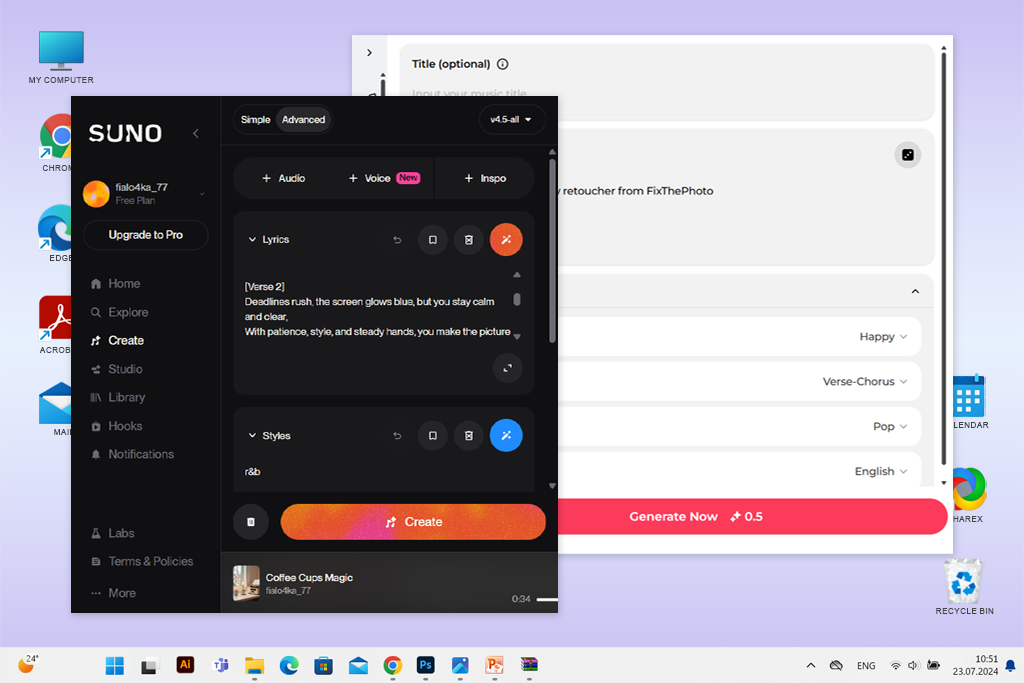Save lyrics with the bookmark icon
This screenshot has width=1024, height=683.
432,240
